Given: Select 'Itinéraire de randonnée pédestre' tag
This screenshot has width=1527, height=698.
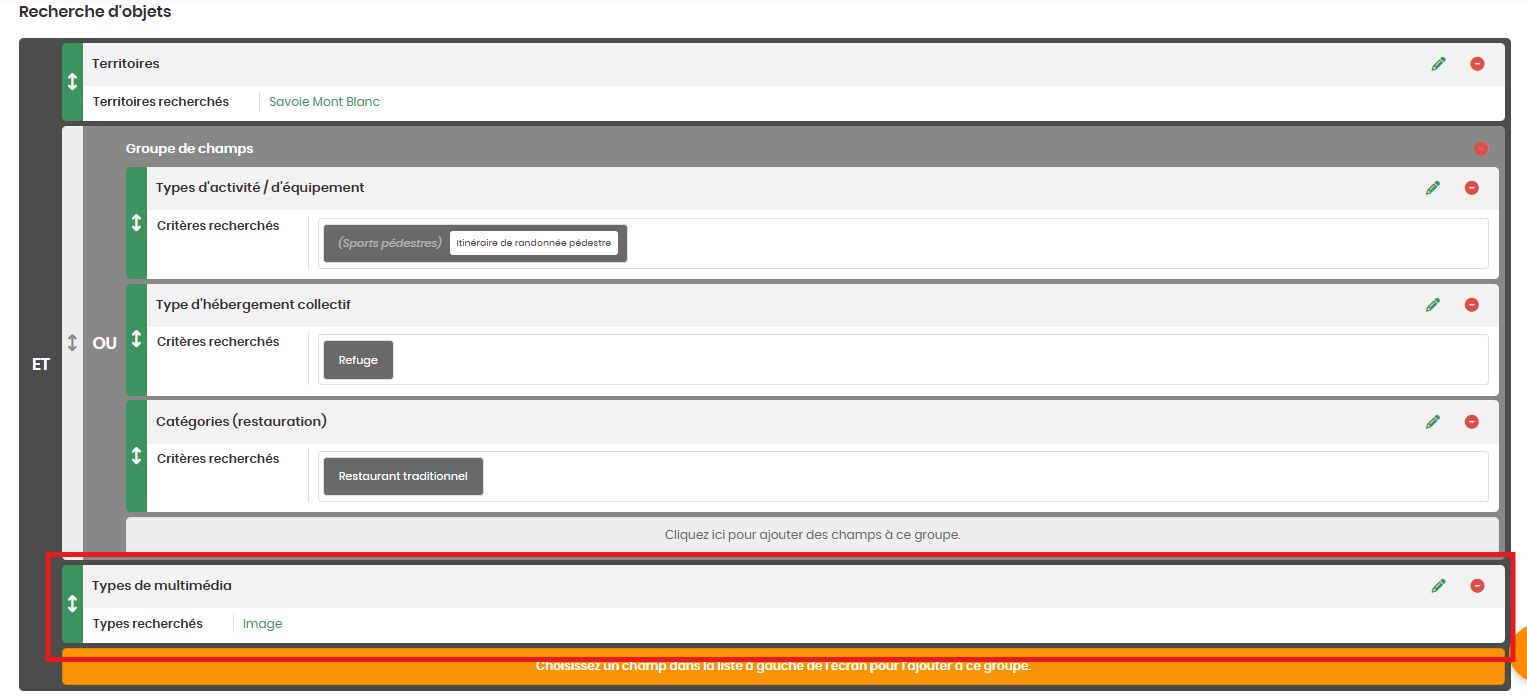Looking at the screenshot, I should click(533, 243).
